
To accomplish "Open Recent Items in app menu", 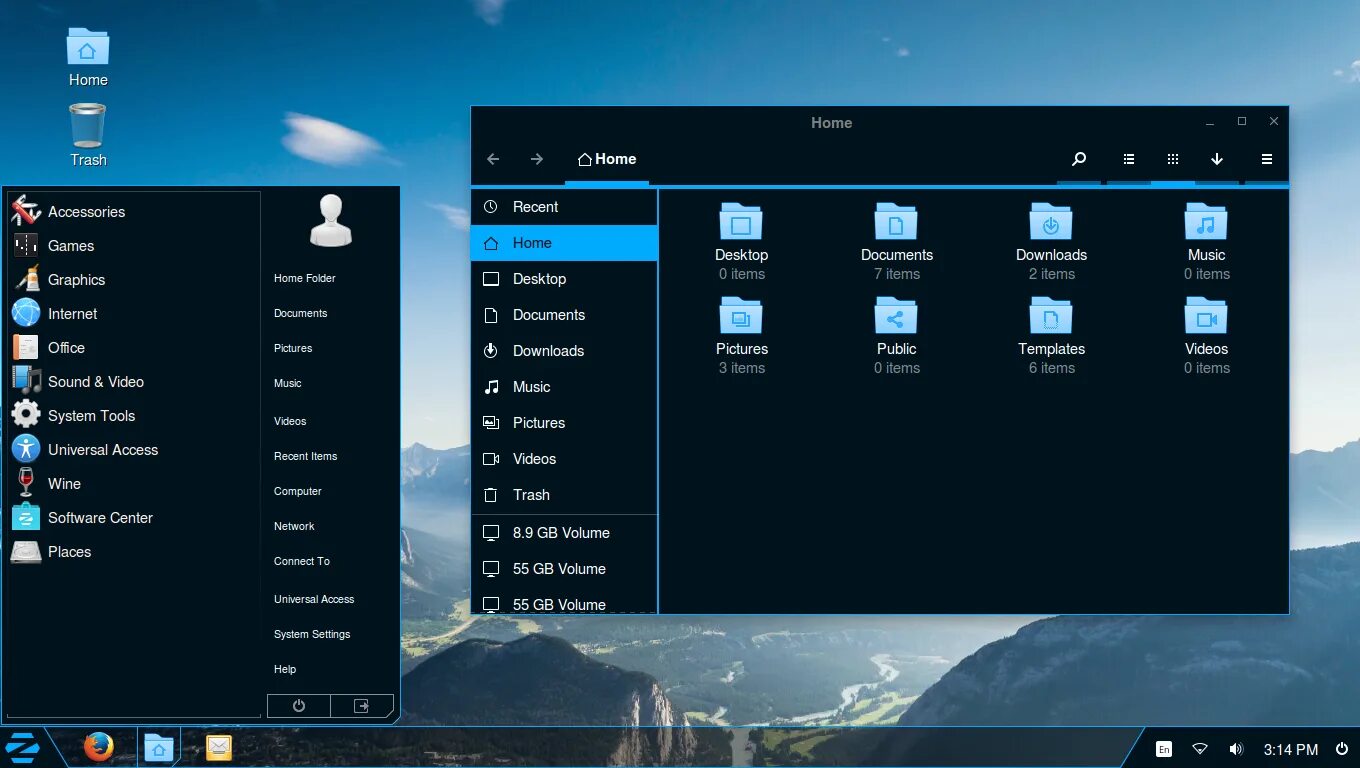I will coord(306,456).
